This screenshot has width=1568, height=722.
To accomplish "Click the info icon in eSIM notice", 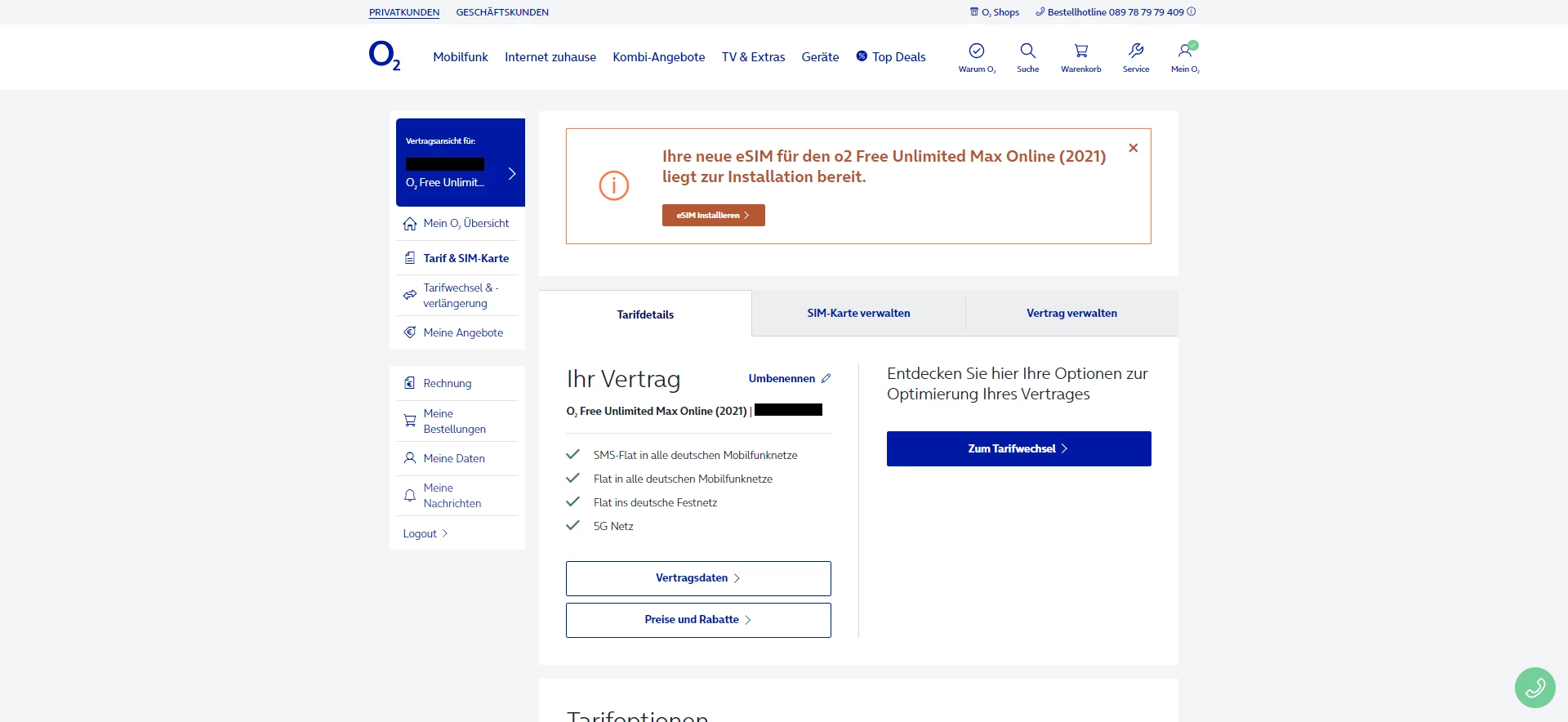I will (614, 185).
